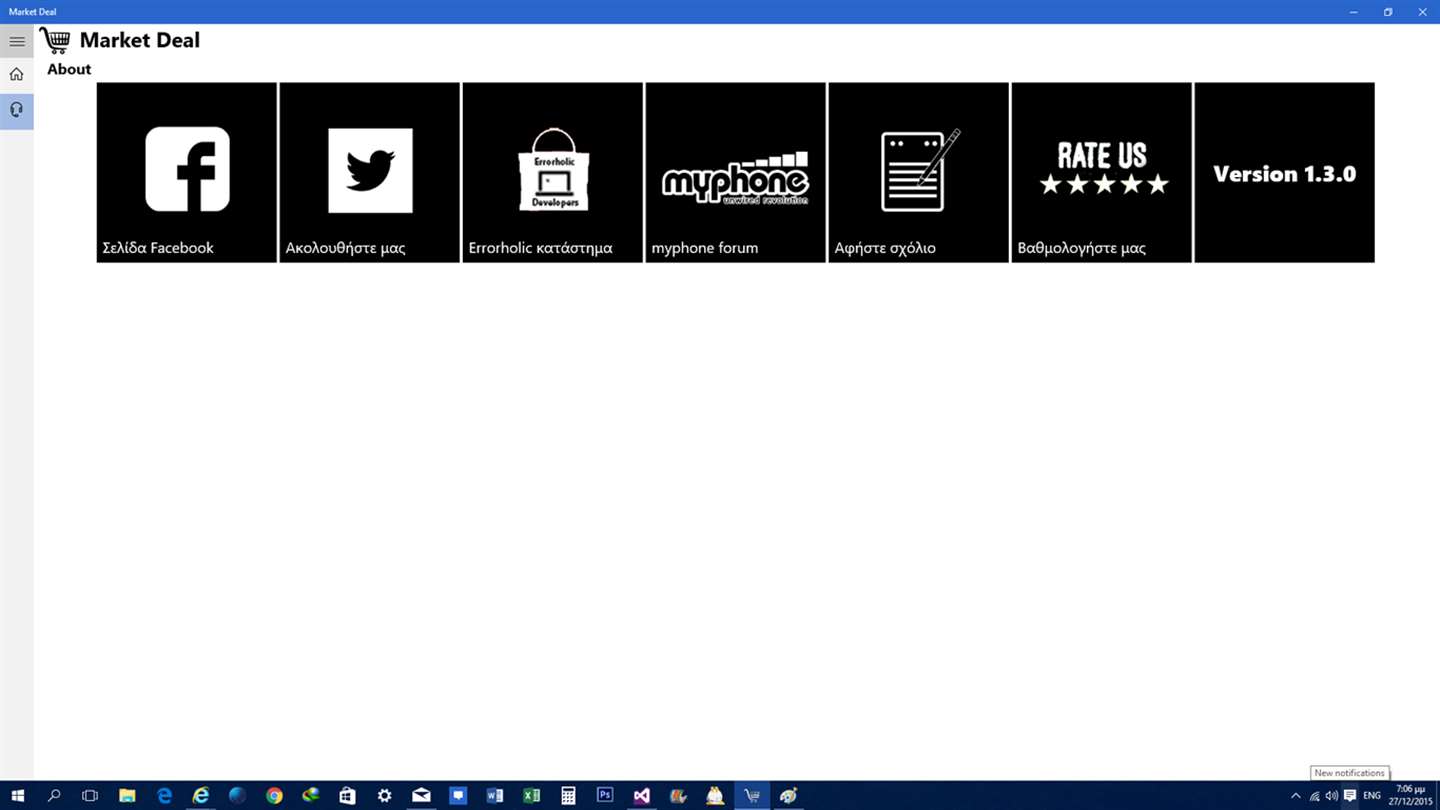Screen dimensions: 1440x810
Task: Launch Microsoft Word from the taskbar
Action: click(x=494, y=796)
